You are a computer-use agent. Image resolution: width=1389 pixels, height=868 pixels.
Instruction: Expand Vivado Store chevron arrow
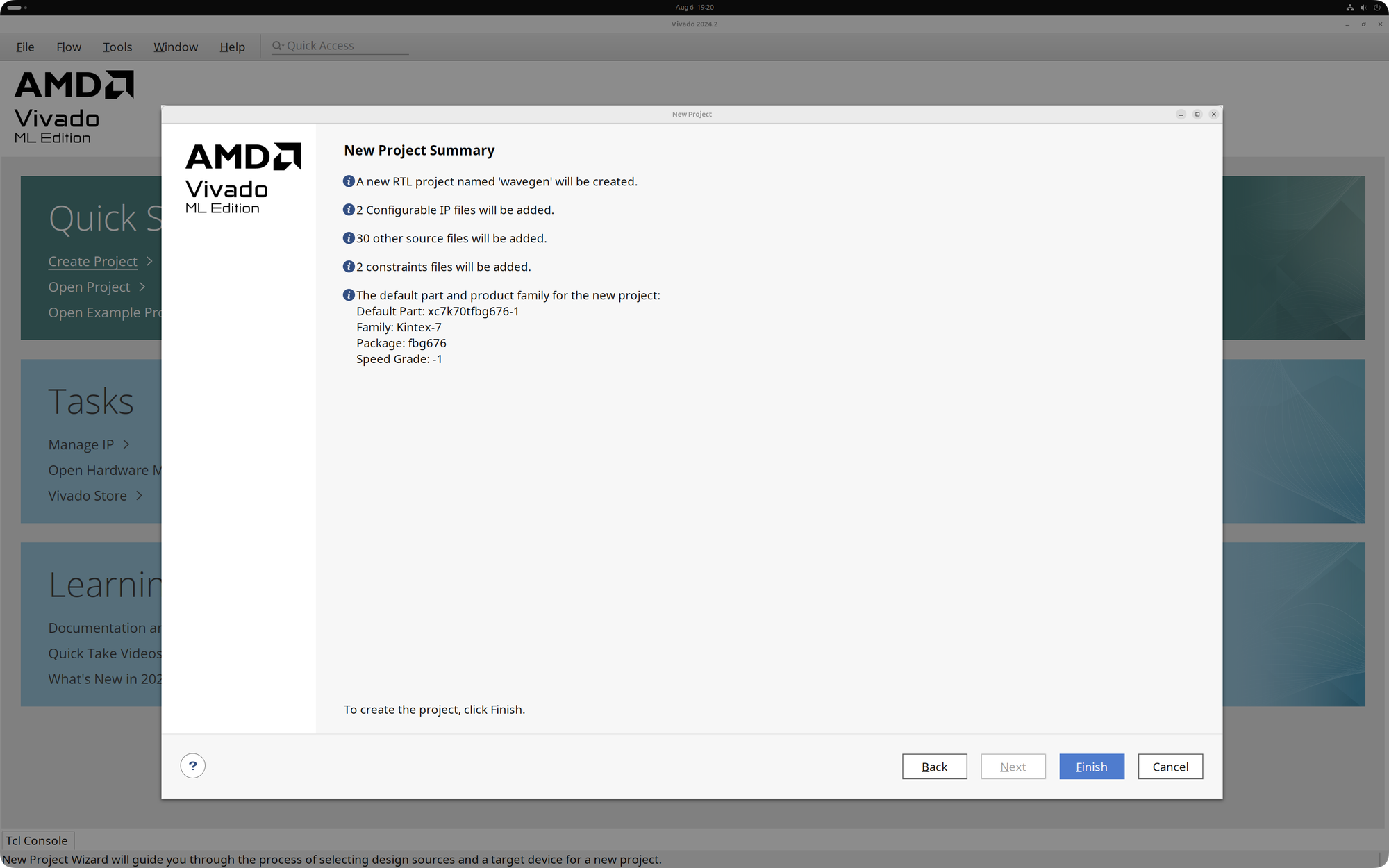(140, 496)
